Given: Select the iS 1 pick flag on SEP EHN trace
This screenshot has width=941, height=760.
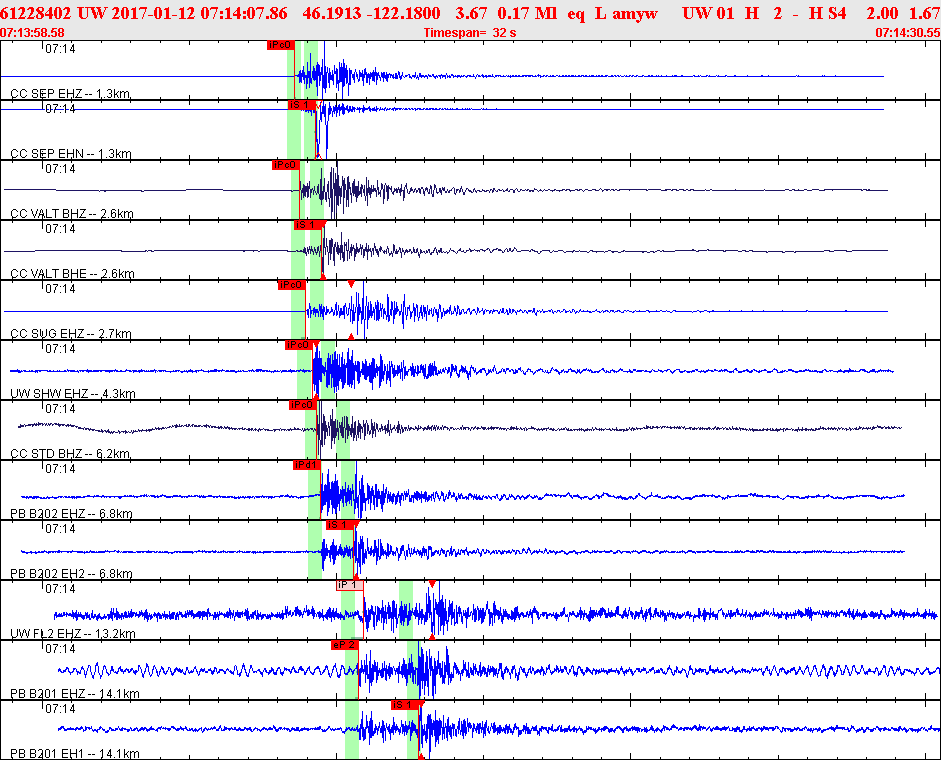Looking at the screenshot, I should point(302,105).
